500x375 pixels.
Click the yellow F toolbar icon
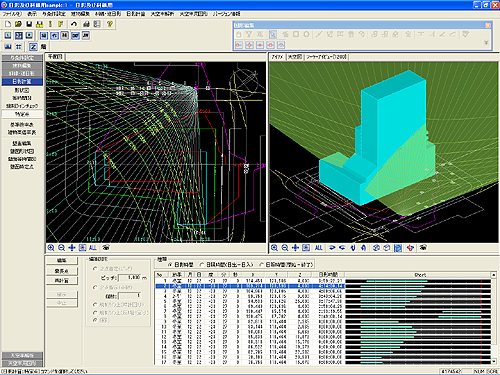pyautogui.click(x=61, y=24)
